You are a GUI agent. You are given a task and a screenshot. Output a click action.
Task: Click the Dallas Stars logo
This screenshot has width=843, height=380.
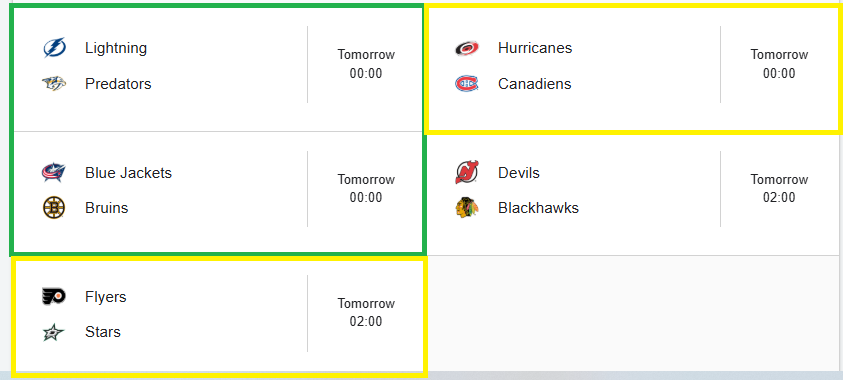click(x=54, y=332)
